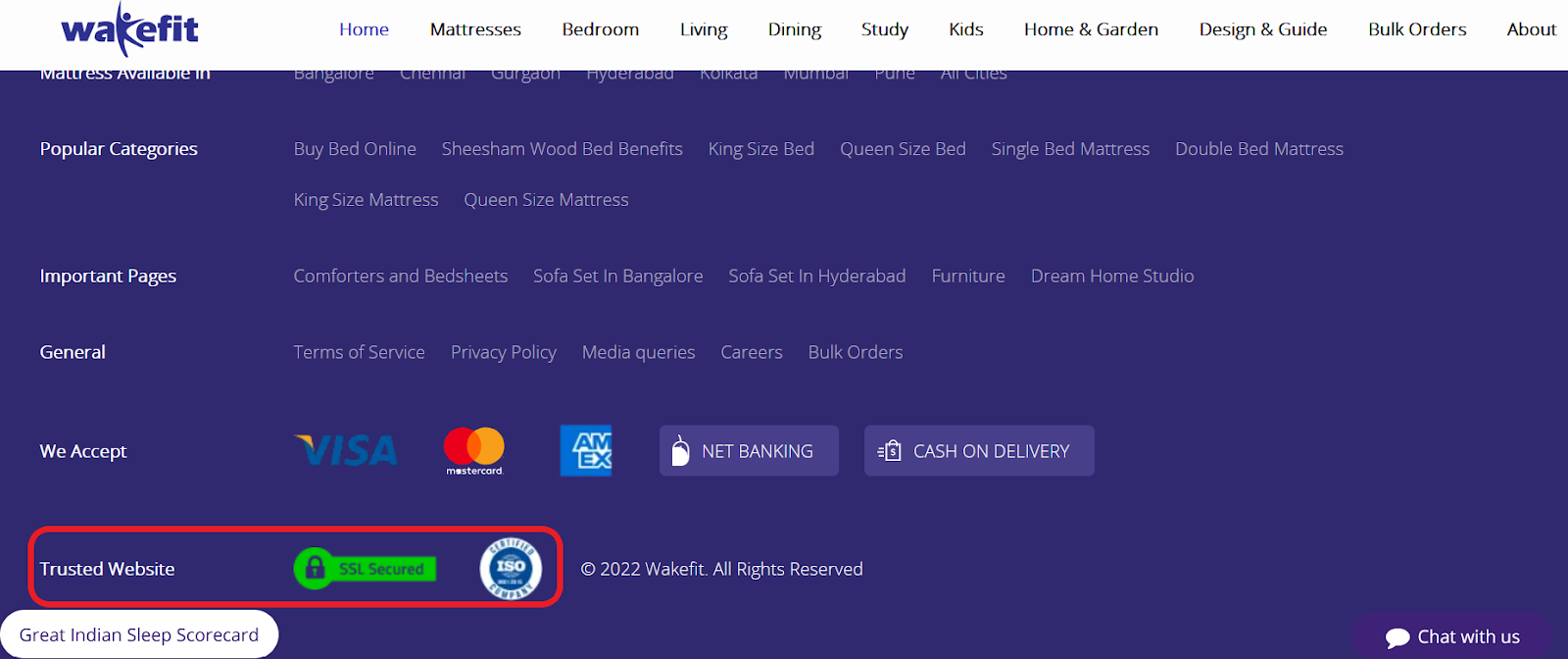This screenshot has width=1568, height=659.
Task: Open the Mattresses menu
Action: [x=475, y=29]
